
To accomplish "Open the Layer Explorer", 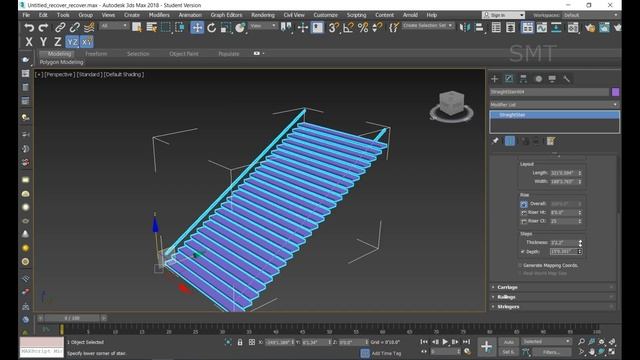I will pos(511,28).
